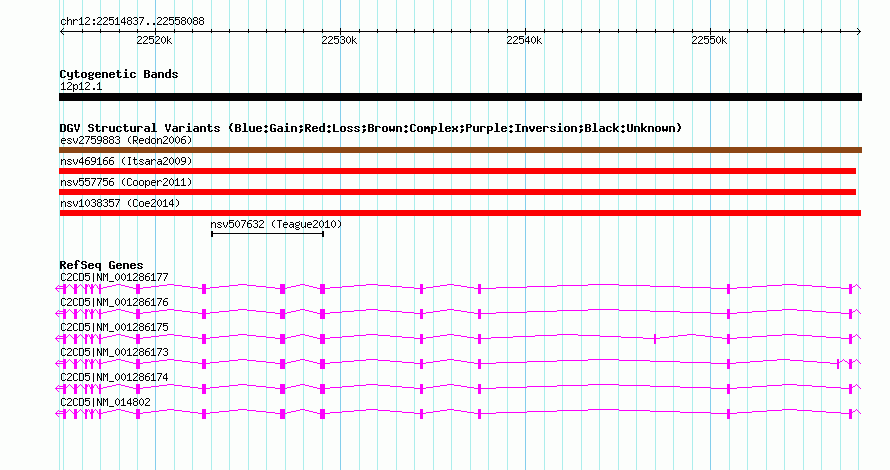
Task: Click the chr12:22514837..22558088 coordinate label
Action: (132, 22)
